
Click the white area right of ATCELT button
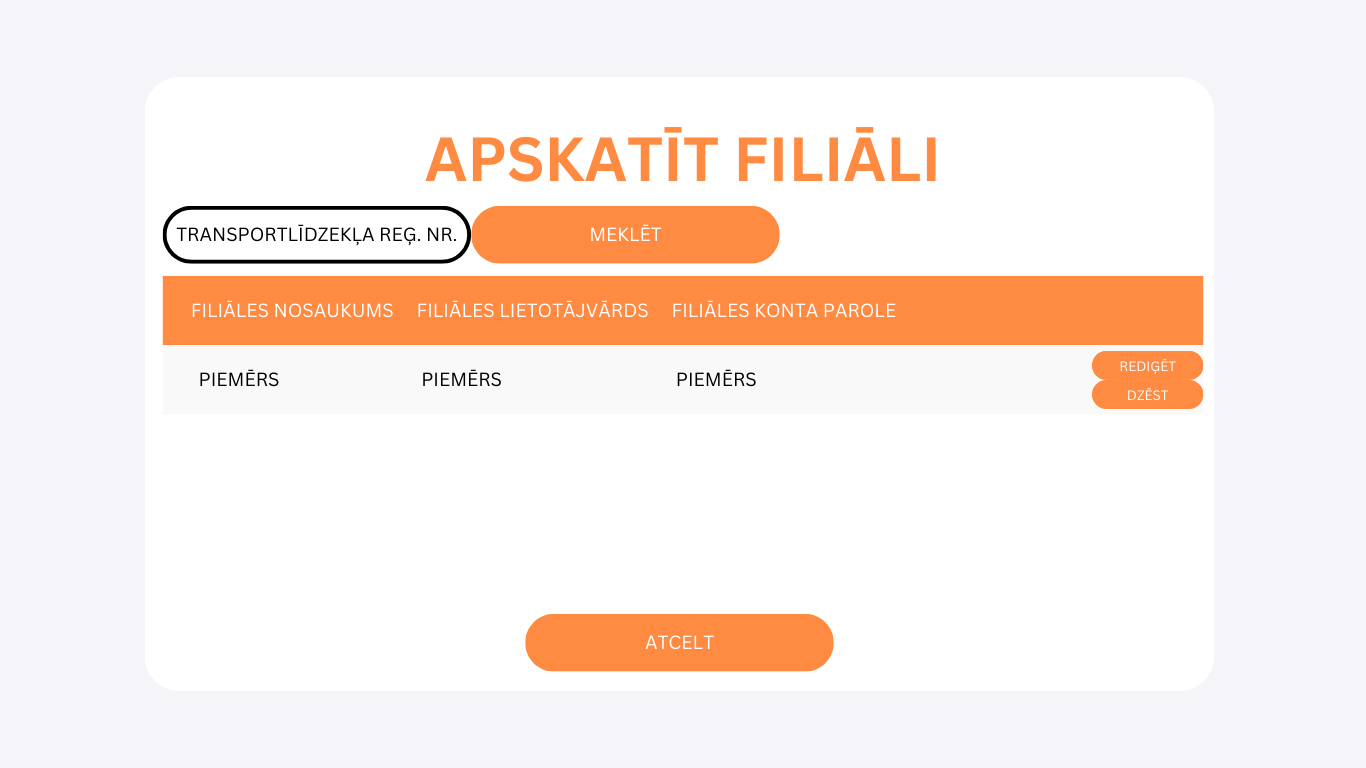pyautogui.click(x=1020, y=643)
